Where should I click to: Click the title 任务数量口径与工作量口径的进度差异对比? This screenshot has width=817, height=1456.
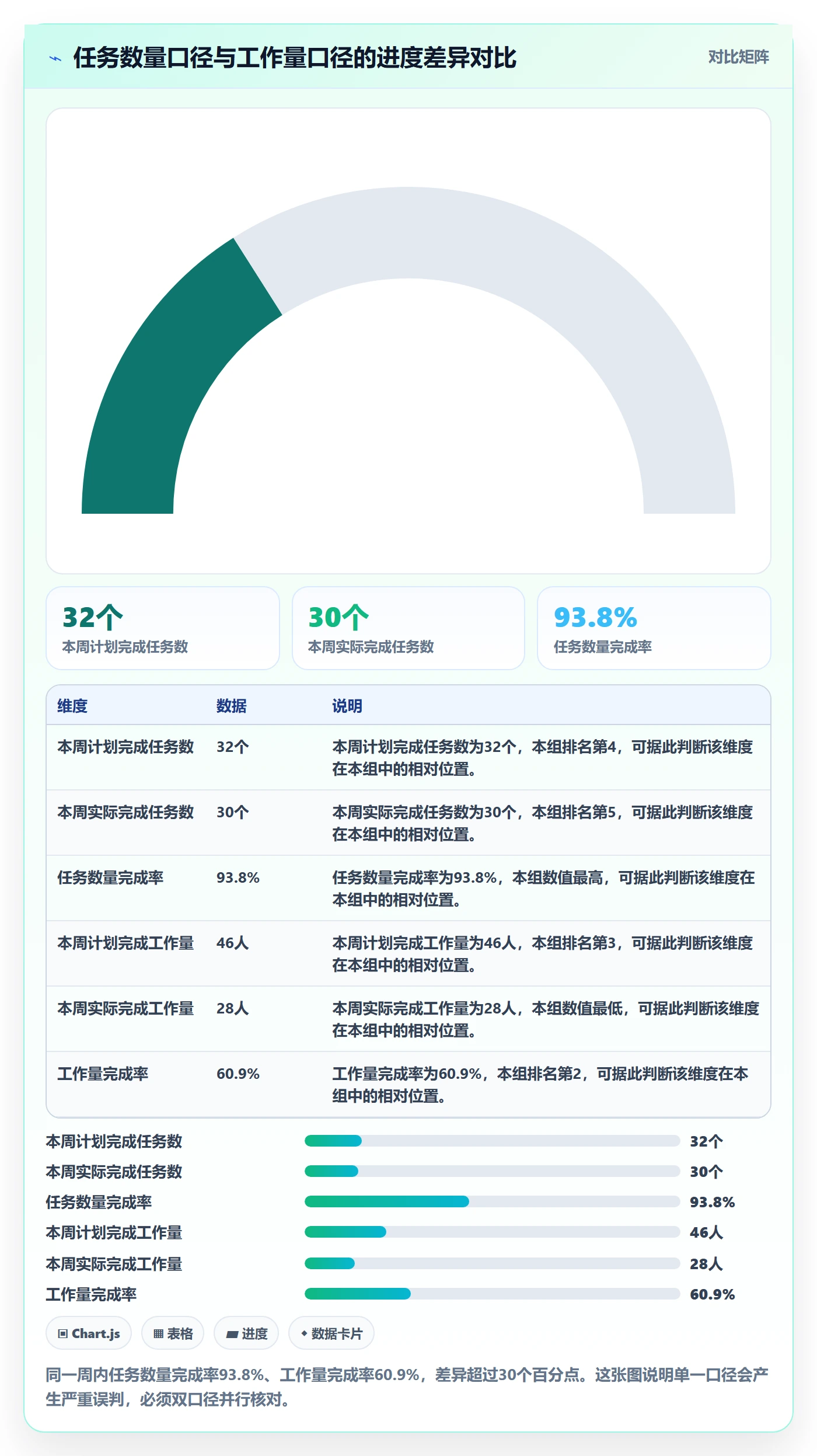[x=295, y=58]
